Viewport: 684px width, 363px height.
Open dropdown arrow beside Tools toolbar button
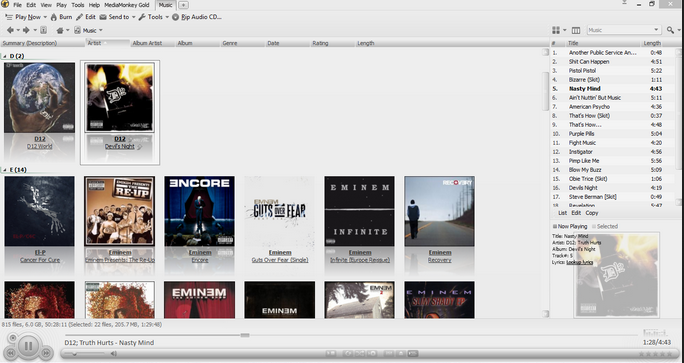(167, 17)
